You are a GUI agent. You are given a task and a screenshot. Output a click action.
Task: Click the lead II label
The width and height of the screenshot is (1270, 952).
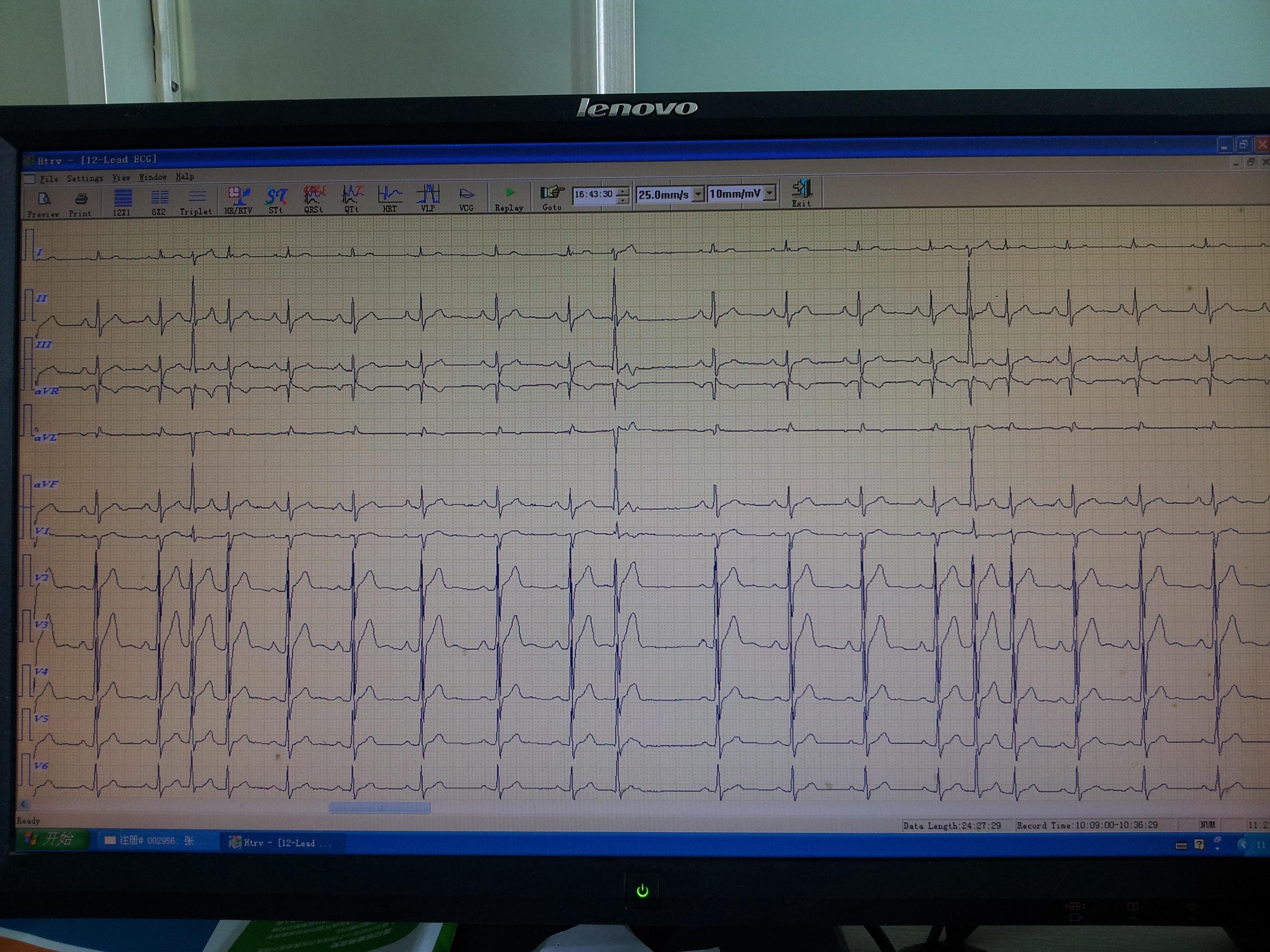coord(42,298)
